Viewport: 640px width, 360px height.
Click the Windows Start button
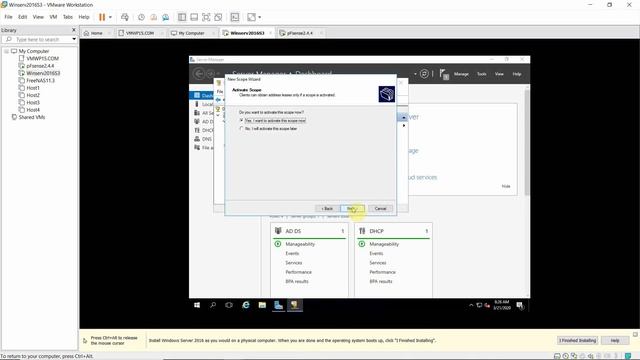pyautogui.click(x=197, y=305)
